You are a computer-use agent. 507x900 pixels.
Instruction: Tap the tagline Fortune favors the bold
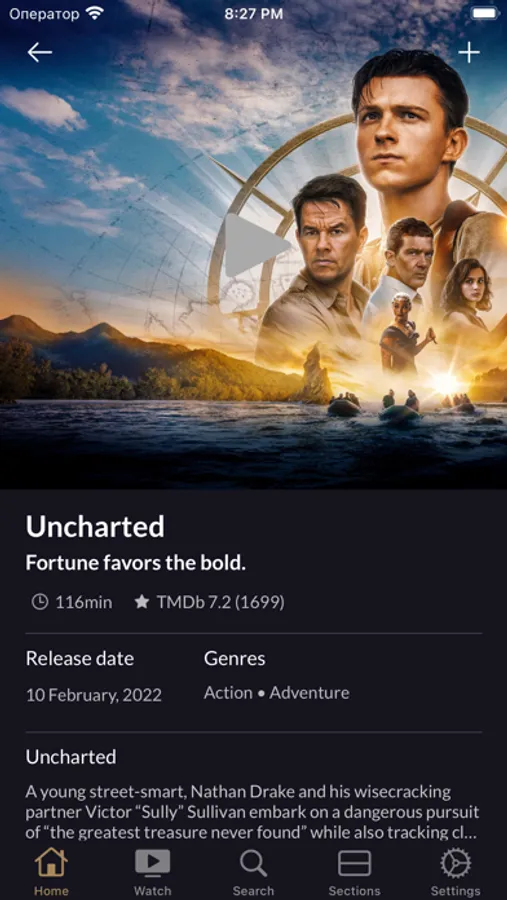(x=136, y=563)
